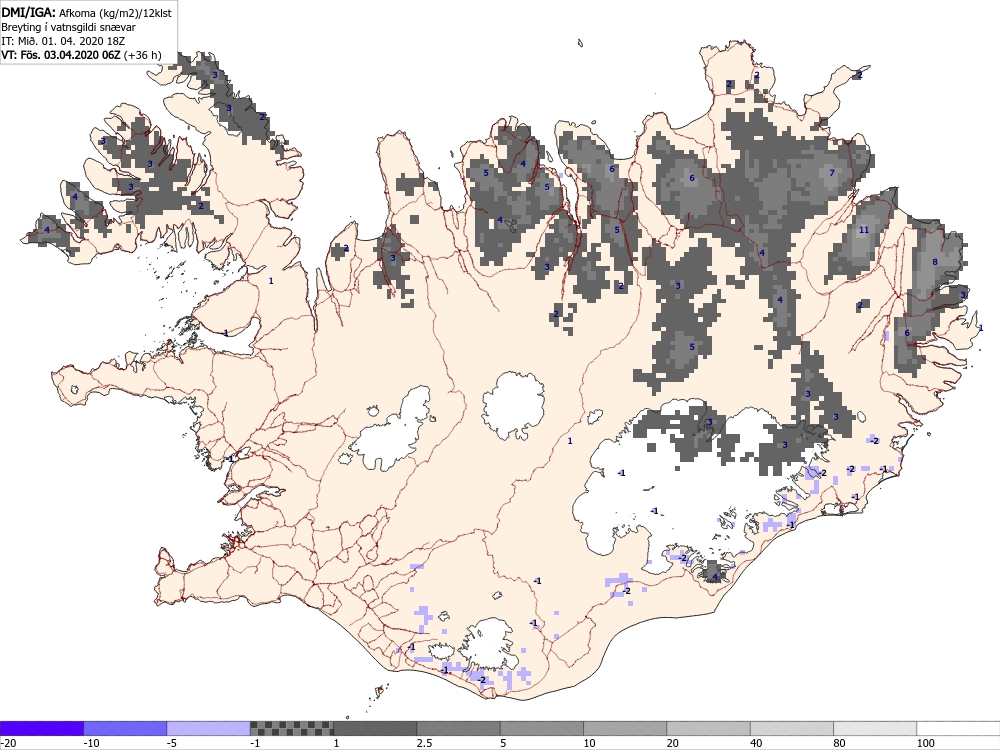Click the grey 2.5 to 5 legend swatch
Image resolution: width=1000 pixels, height=750 pixels.
[x=459, y=728]
